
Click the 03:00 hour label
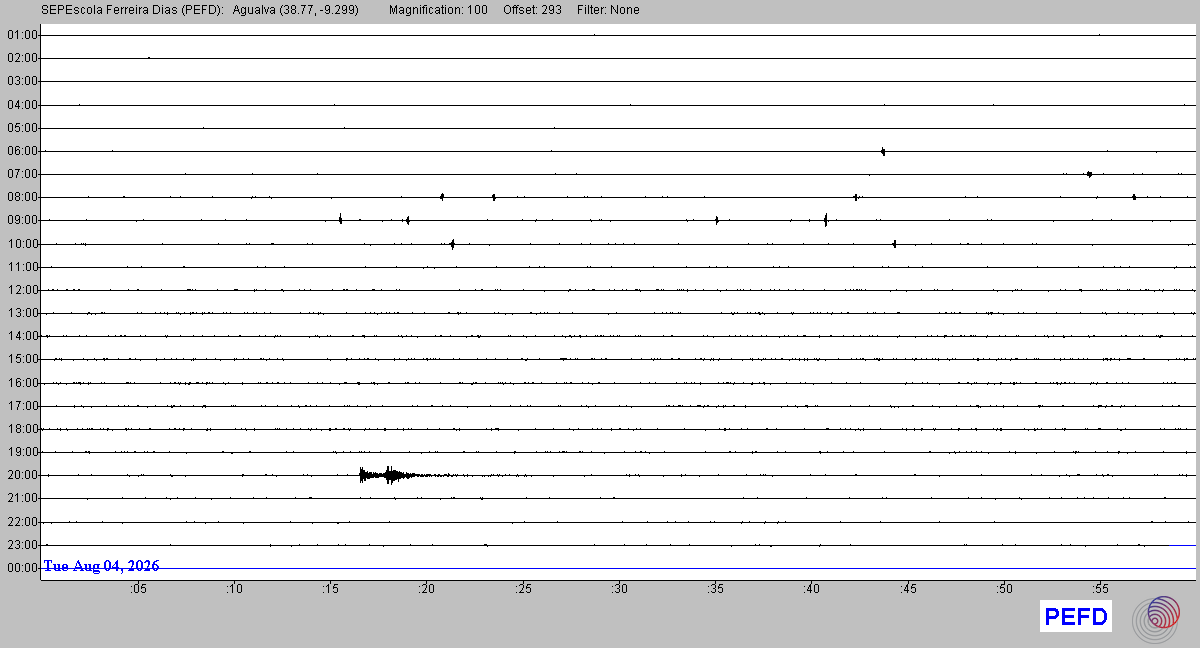[22, 81]
